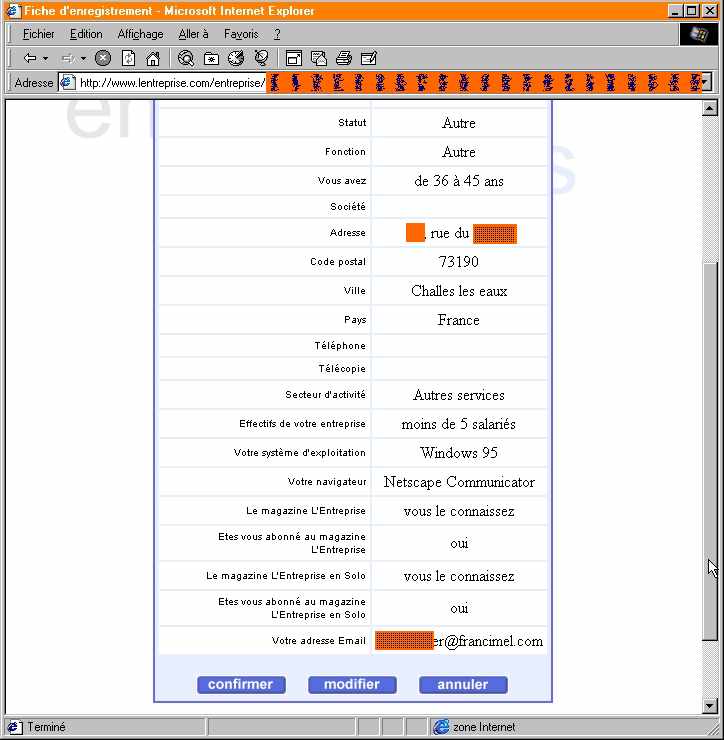
Task: Click the 'France' country value
Action: coord(458,320)
